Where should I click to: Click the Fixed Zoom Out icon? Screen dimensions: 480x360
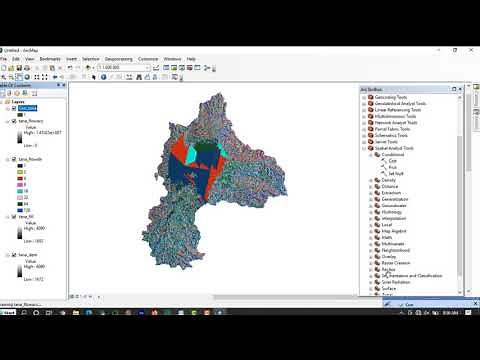(x=45, y=77)
